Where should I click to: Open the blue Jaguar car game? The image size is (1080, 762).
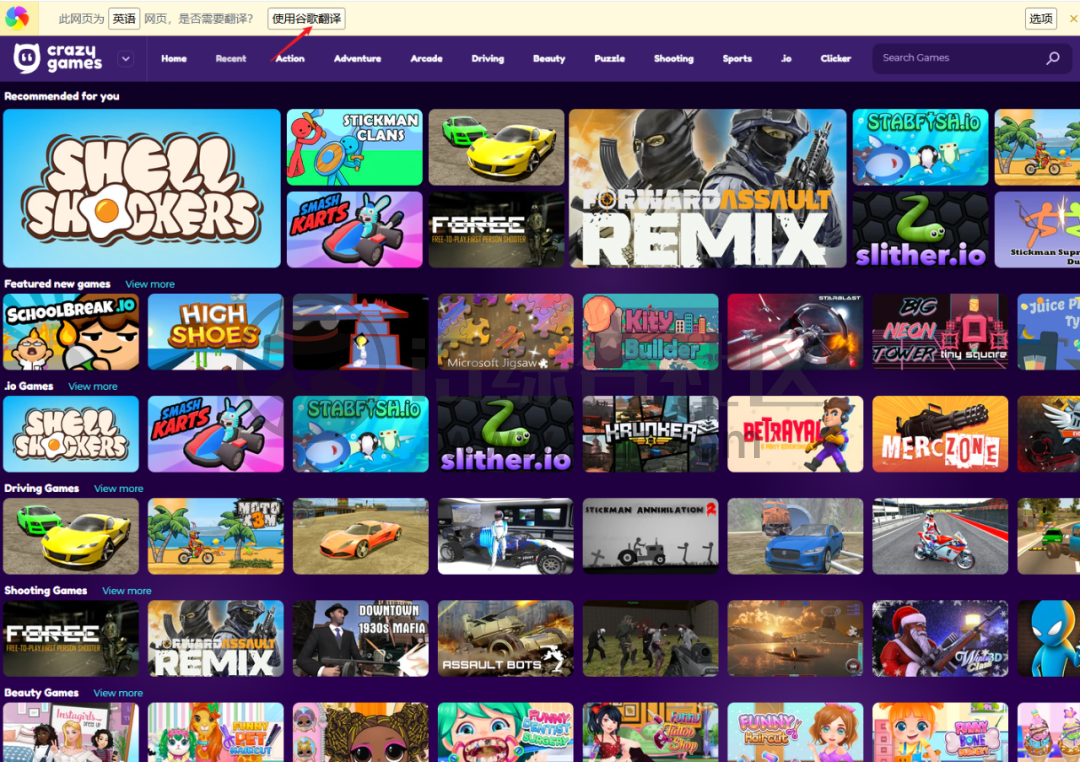click(796, 537)
